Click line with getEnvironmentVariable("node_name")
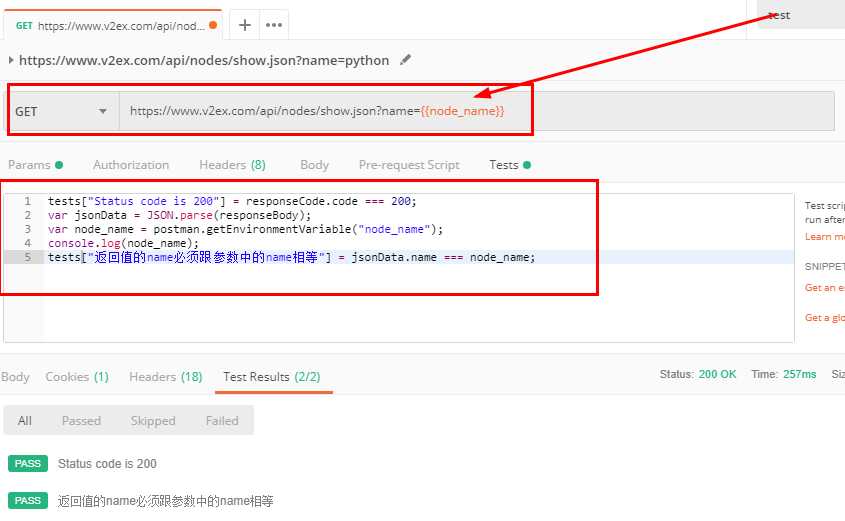This screenshot has height=521, width=845. (x=245, y=229)
